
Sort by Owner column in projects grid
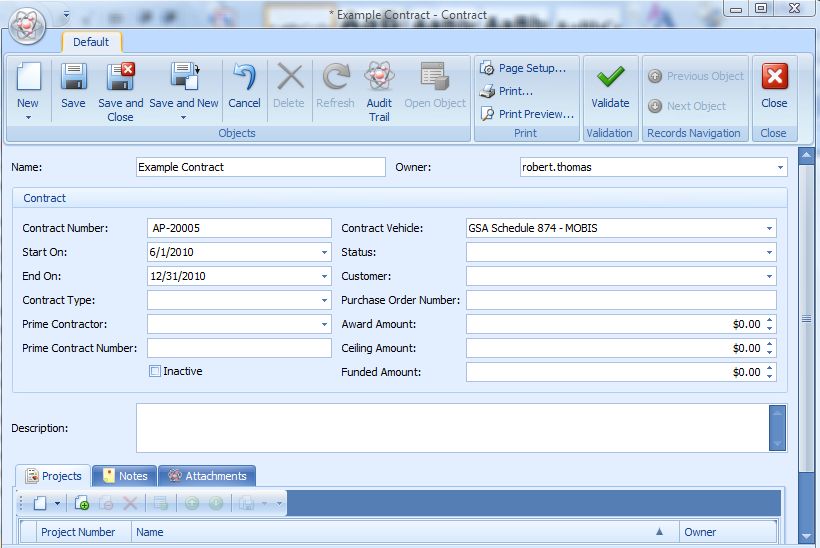pos(728,532)
